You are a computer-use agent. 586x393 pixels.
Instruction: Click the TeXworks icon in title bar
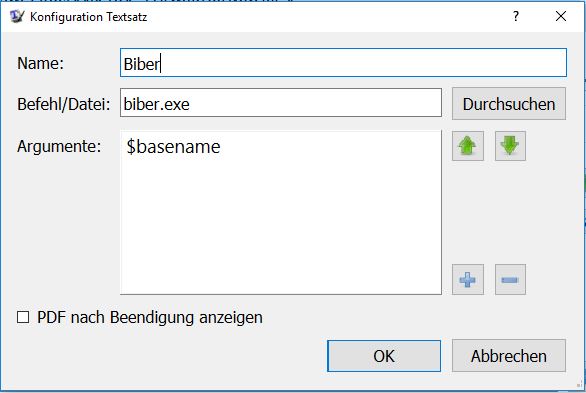tap(17, 16)
